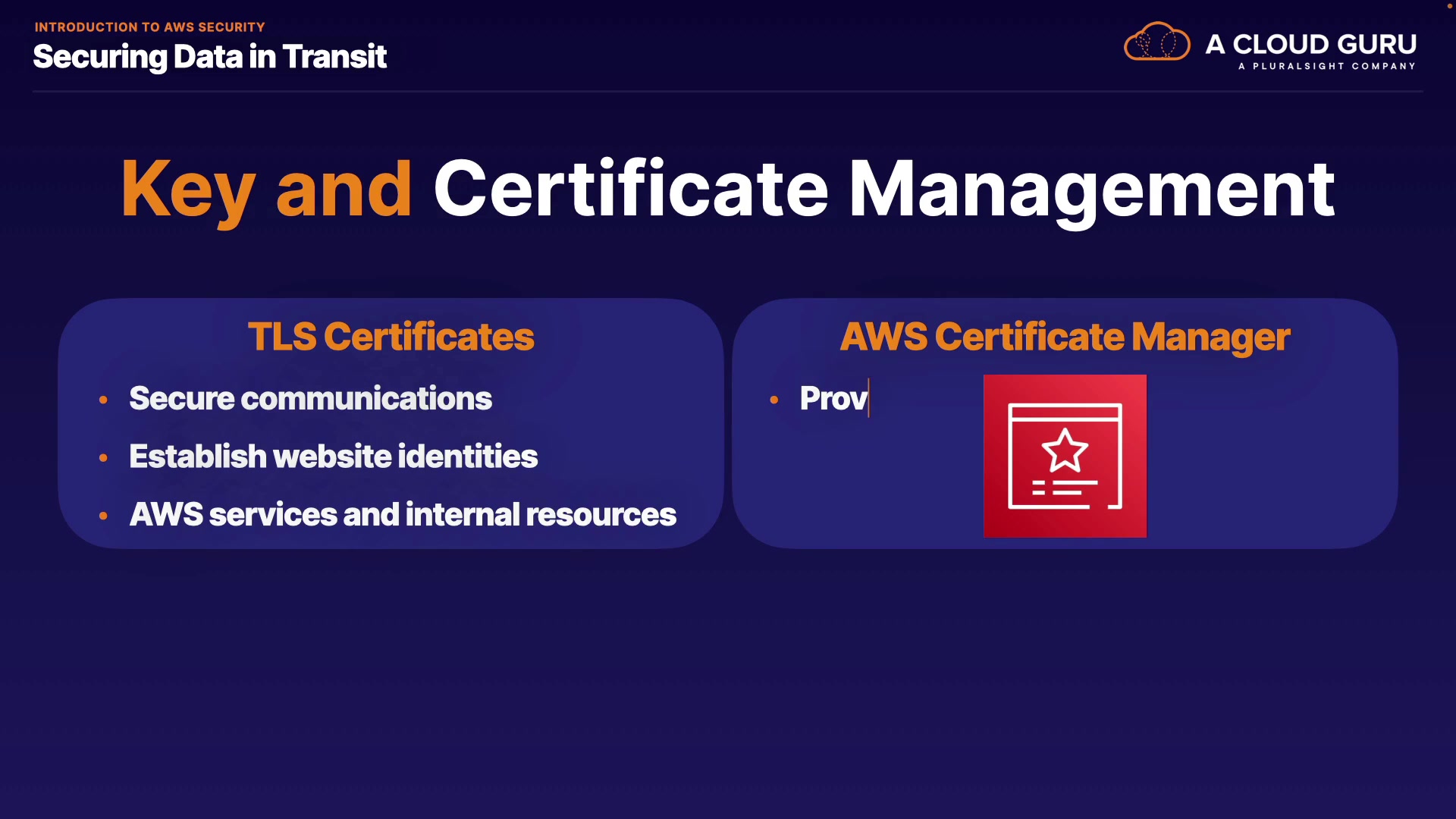Click the Key and Certificate Management title

[728, 190]
